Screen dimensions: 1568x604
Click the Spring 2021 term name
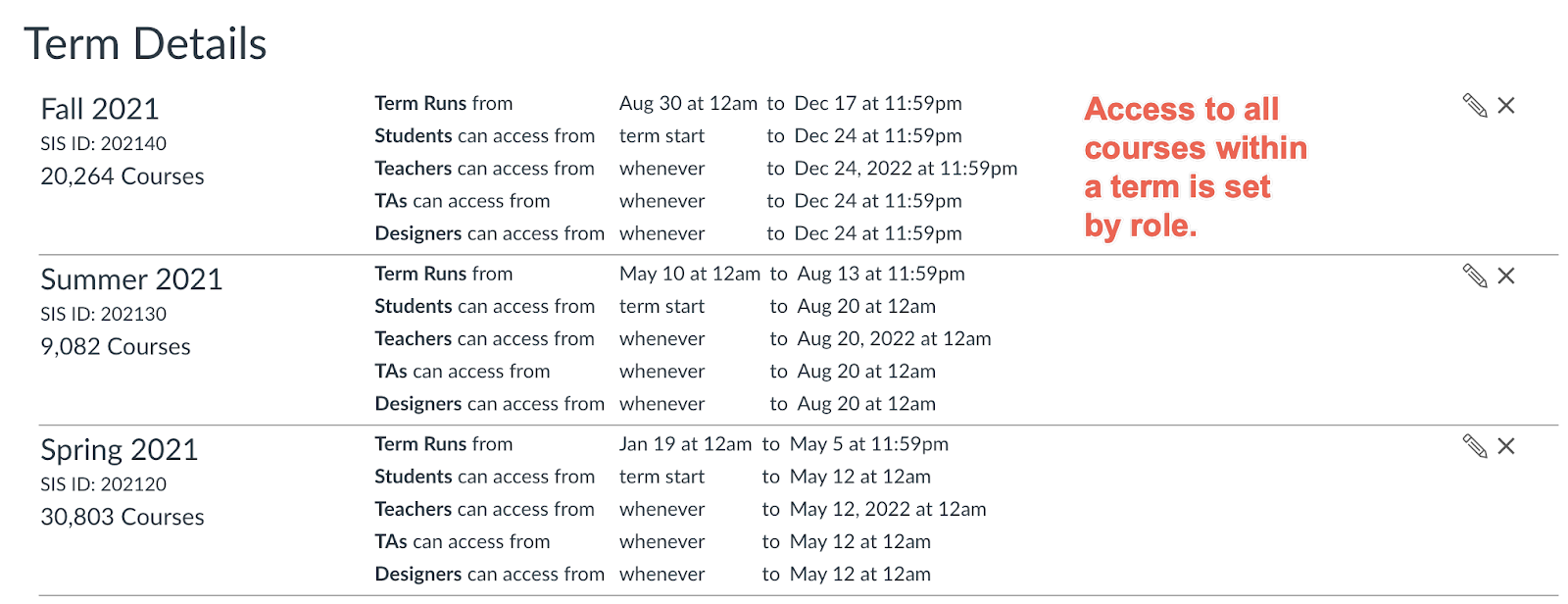120,450
